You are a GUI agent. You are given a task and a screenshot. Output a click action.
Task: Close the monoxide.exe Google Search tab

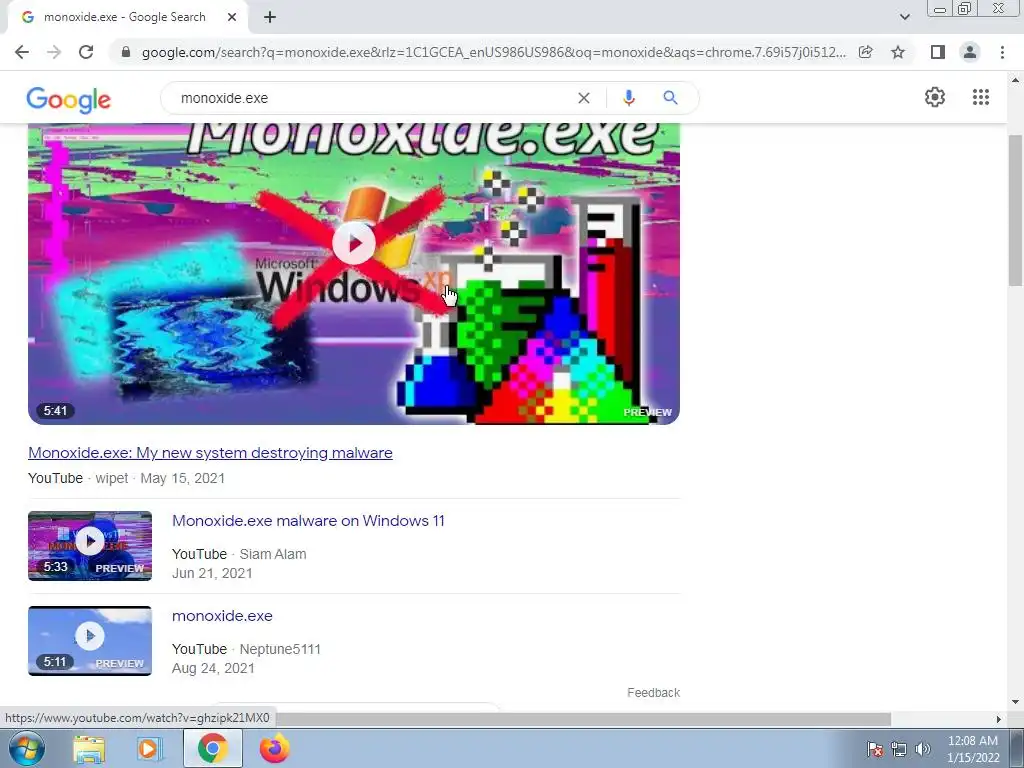(x=232, y=17)
